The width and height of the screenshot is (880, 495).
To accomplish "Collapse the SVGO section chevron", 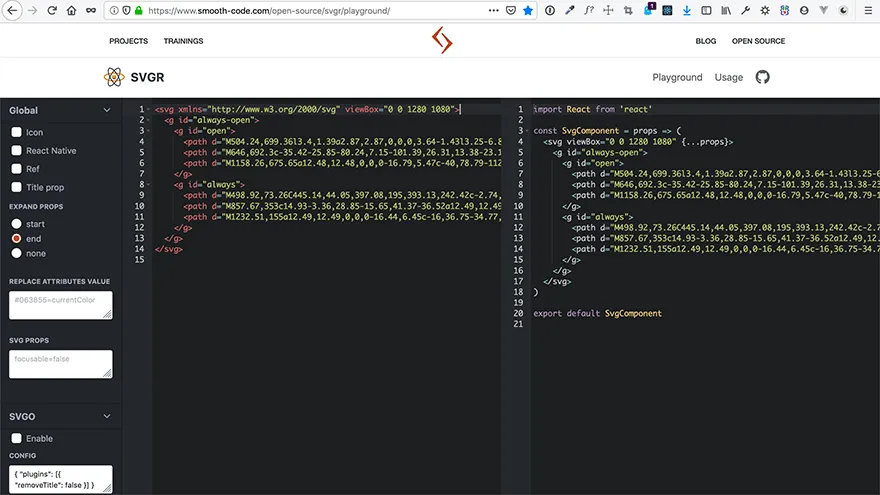I will [107, 417].
